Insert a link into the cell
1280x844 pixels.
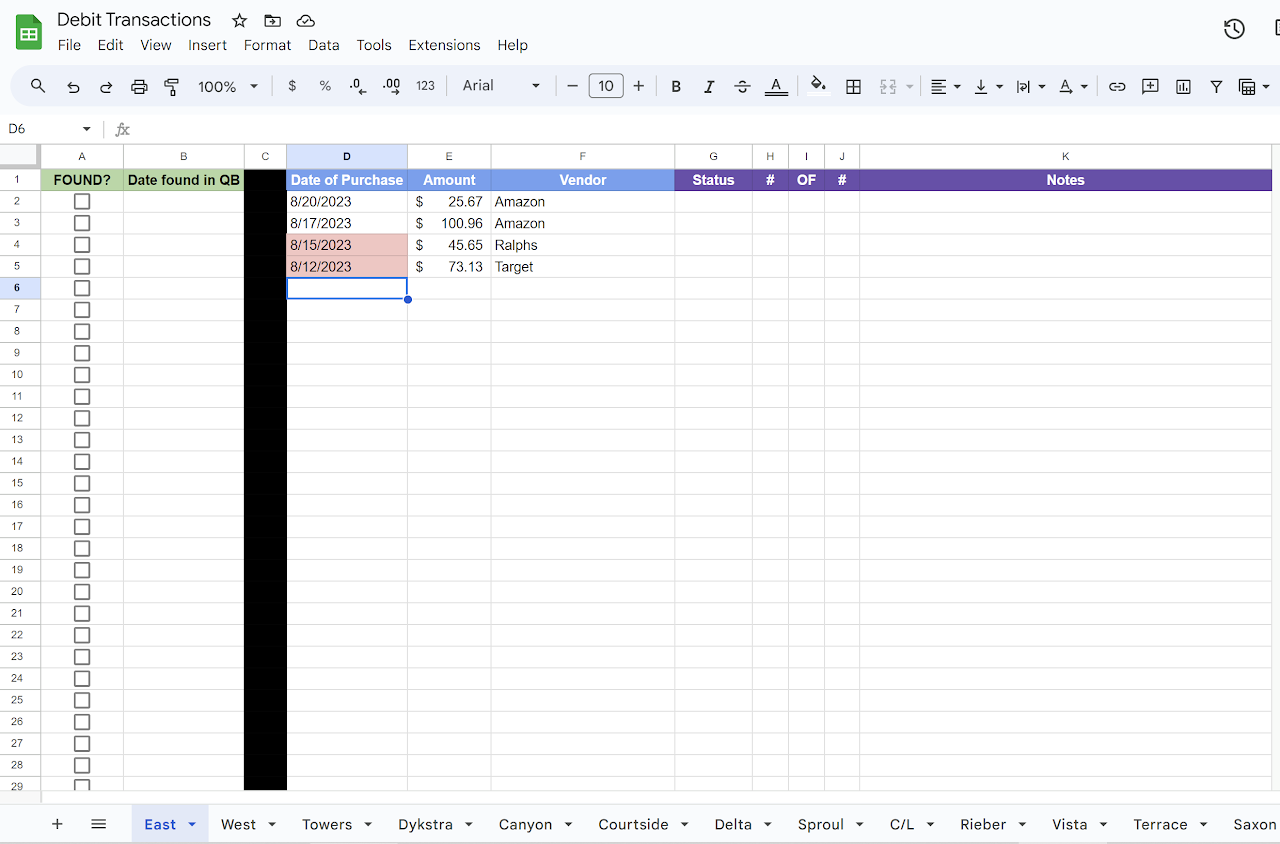(x=1117, y=86)
